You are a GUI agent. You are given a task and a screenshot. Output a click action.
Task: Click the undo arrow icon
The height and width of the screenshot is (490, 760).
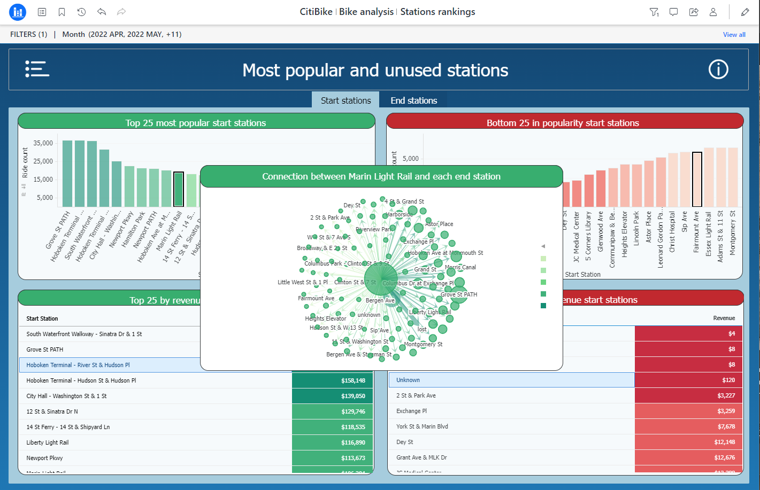click(101, 12)
